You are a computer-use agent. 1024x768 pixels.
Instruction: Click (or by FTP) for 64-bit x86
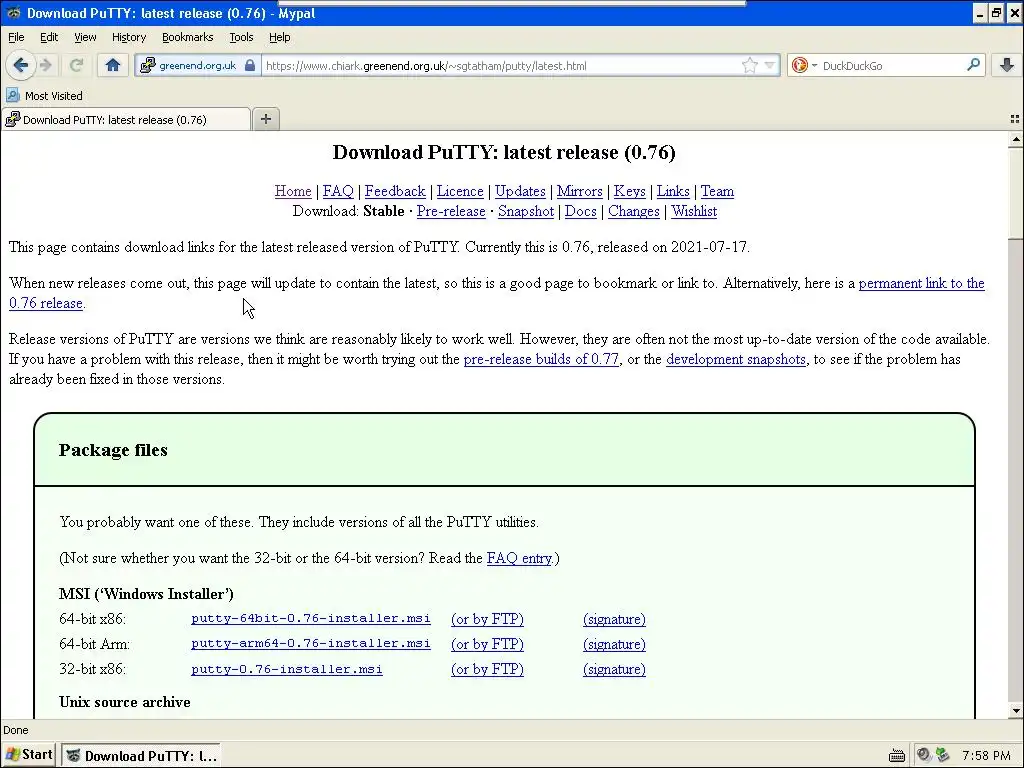(x=487, y=619)
